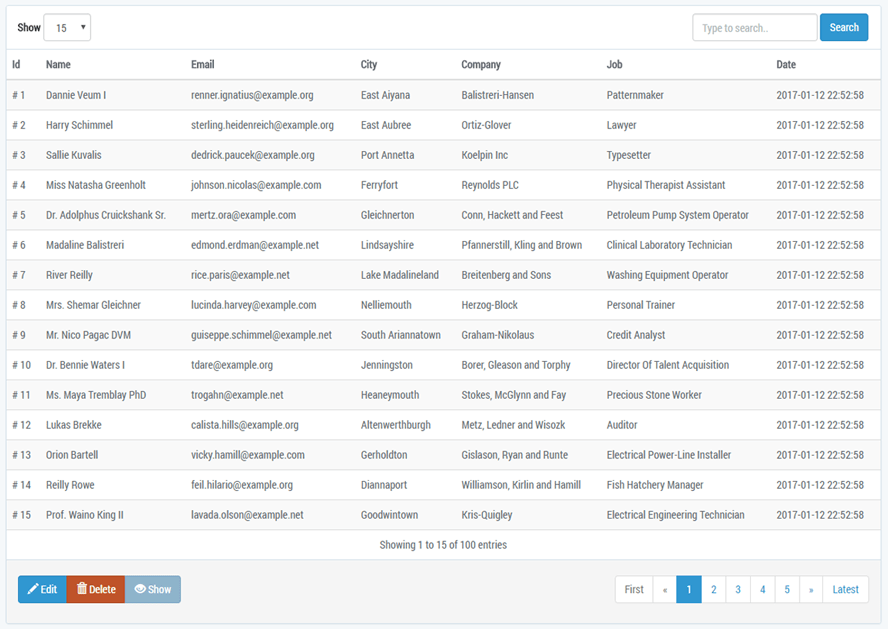Click the Delete button with trash icon
Viewport: 888px width, 629px height.
point(96,589)
